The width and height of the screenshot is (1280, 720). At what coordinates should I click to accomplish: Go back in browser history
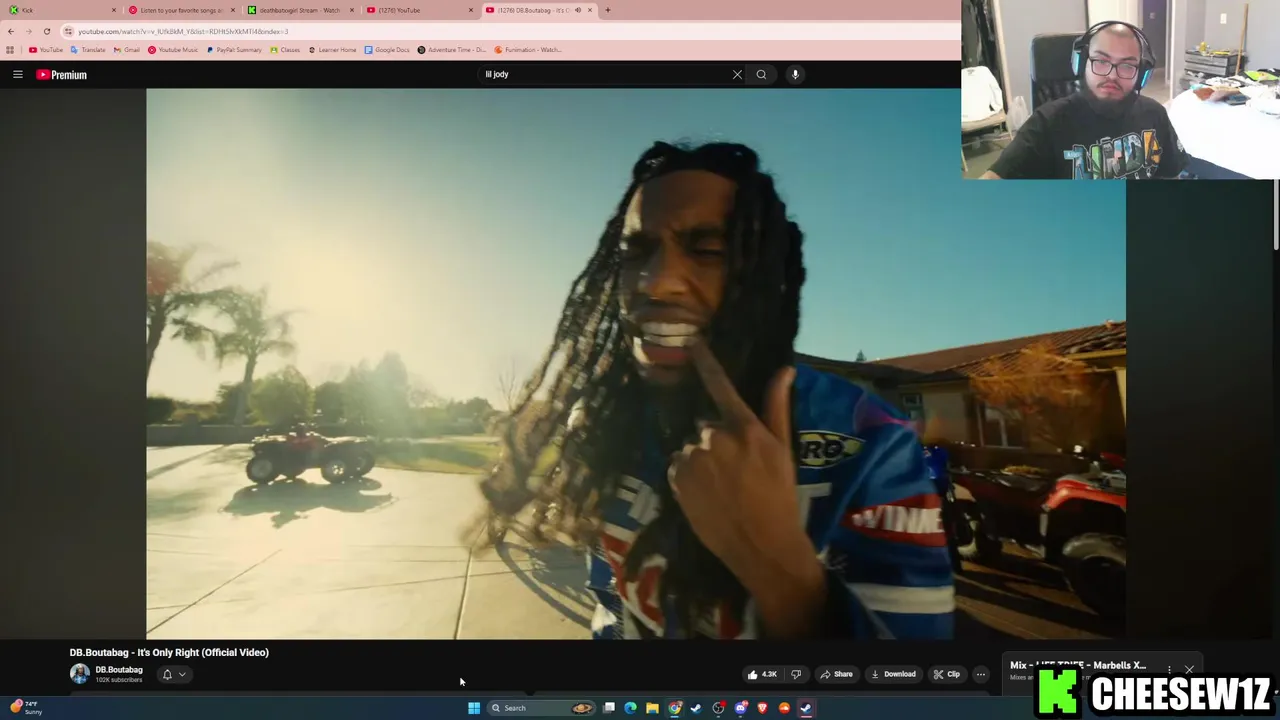pyautogui.click(x=10, y=31)
